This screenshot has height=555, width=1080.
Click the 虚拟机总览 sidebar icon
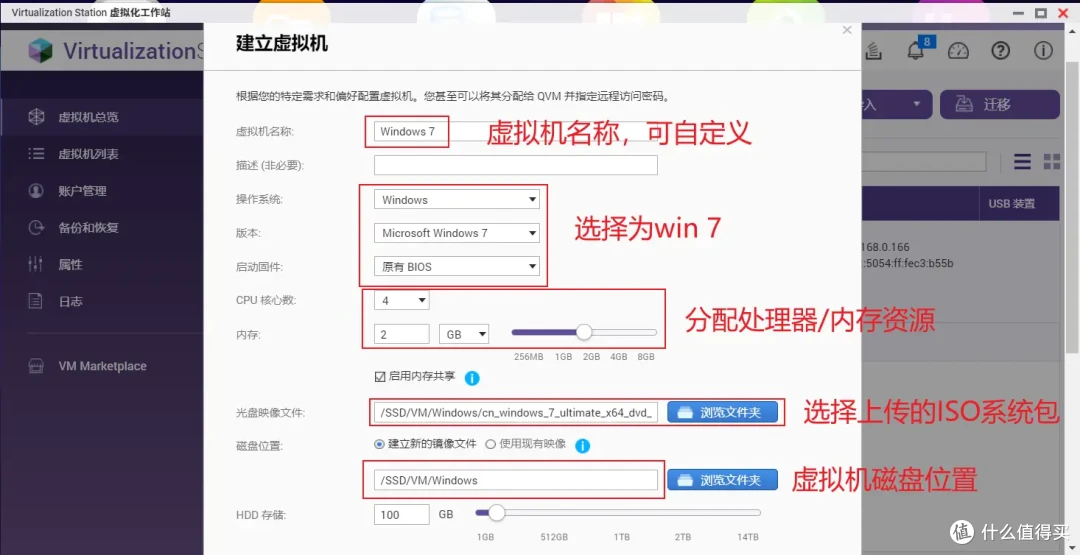pyautogui.click(x=36, y=117)
